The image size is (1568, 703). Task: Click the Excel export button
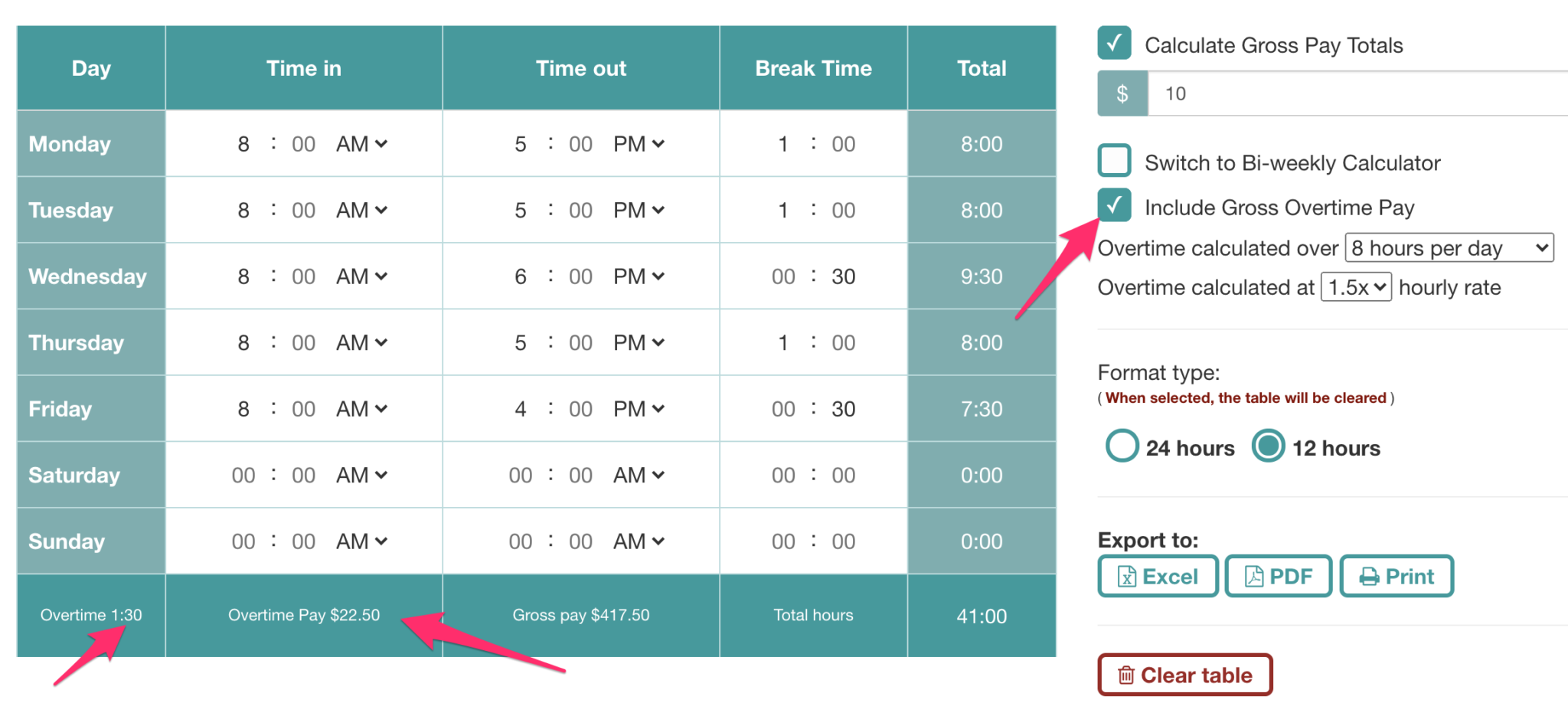pos(1158,576)
